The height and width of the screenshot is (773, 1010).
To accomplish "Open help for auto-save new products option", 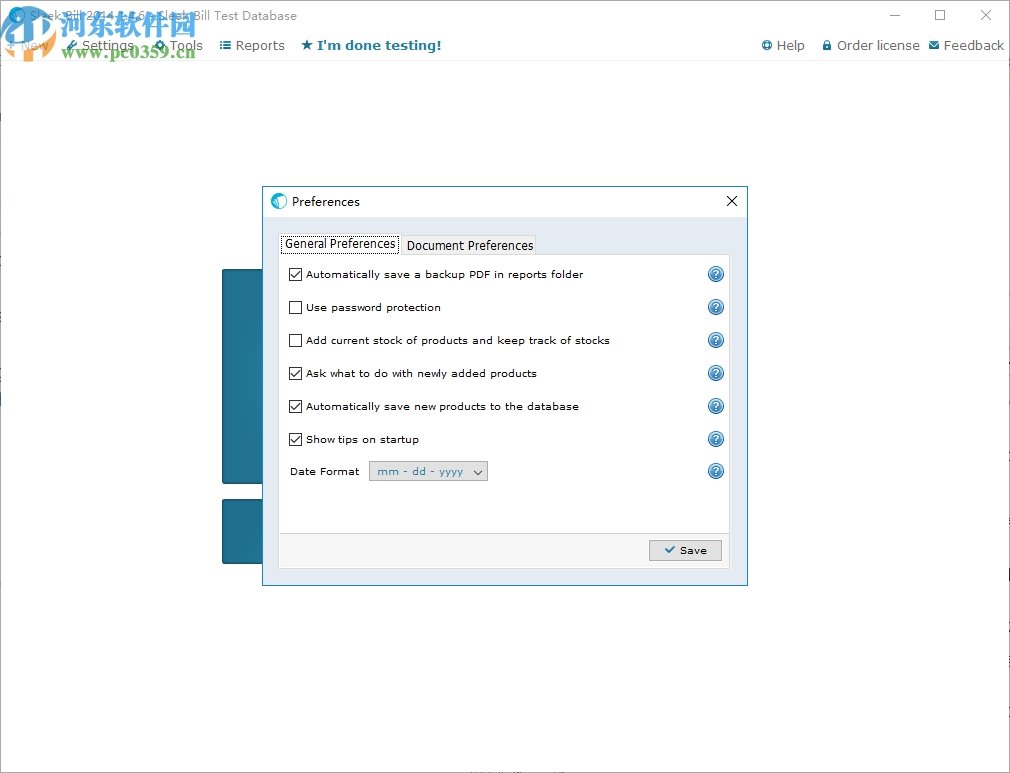I will tap(716, 406).
